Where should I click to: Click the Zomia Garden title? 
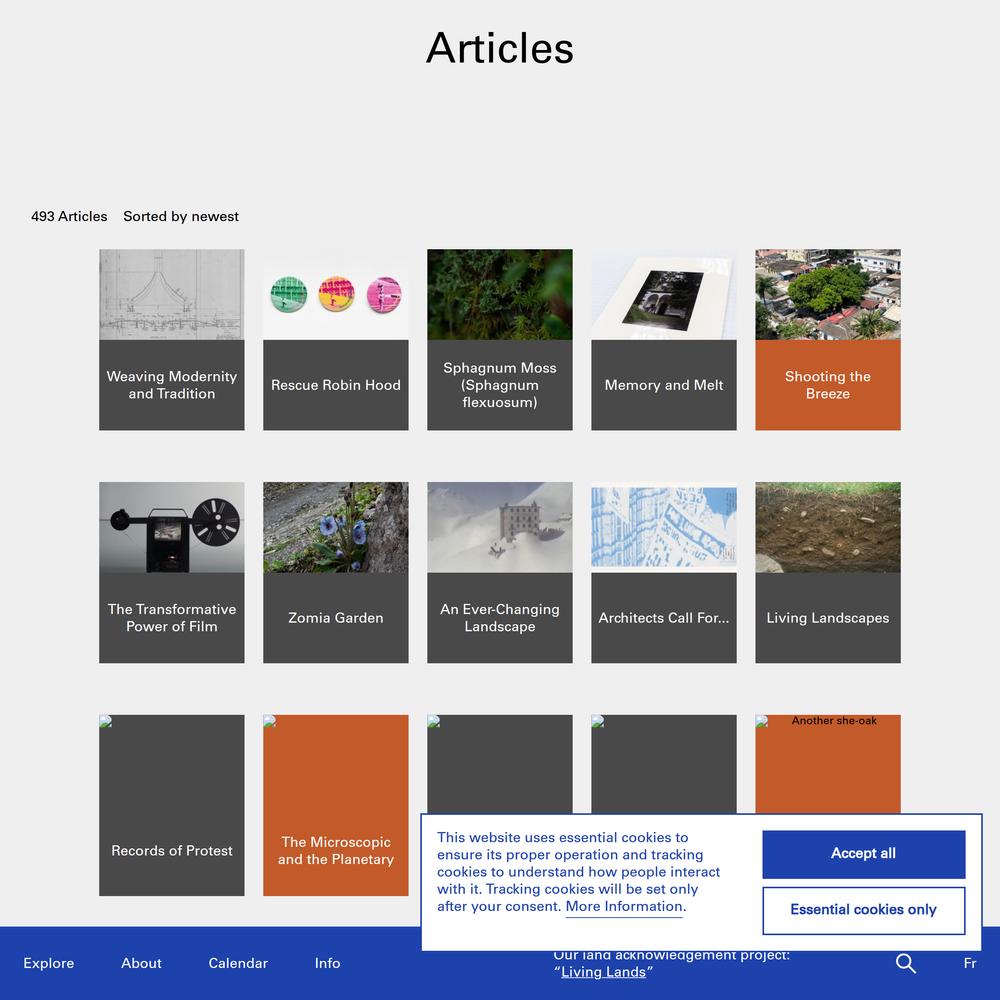(335, 618)
